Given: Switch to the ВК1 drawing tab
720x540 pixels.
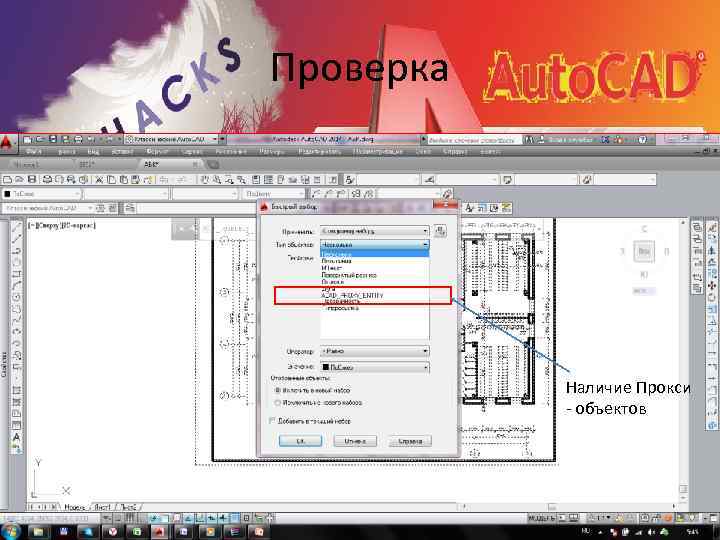Looking at the screenshot, I should point(87,164).
